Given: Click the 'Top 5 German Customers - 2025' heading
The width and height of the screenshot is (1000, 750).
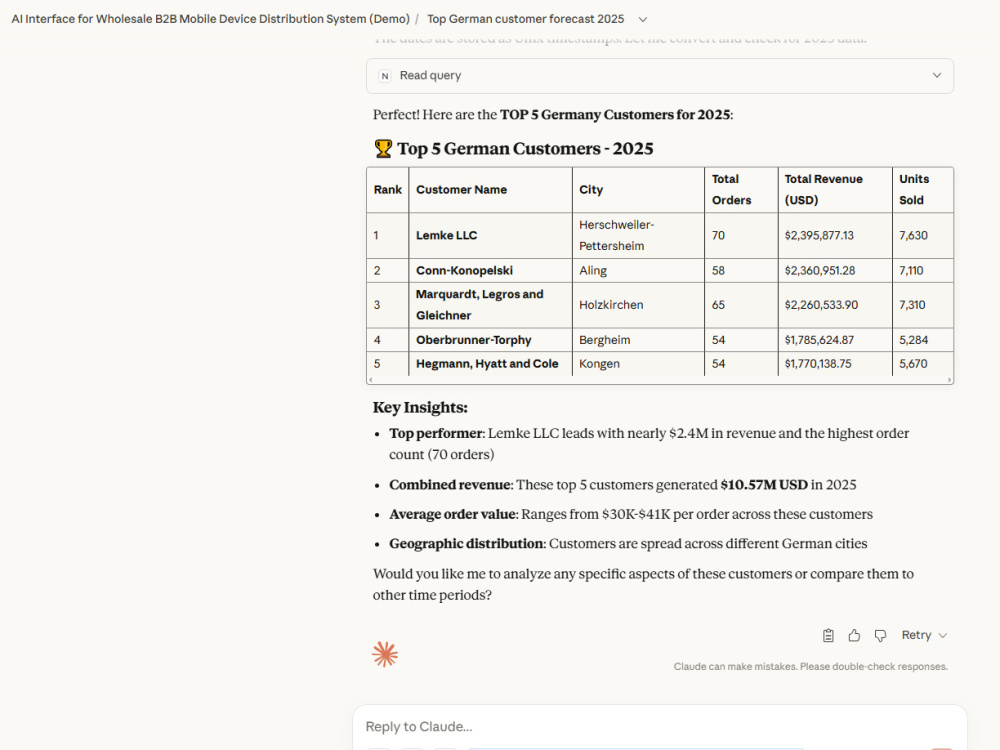Looking at the screenshot, I should click(525, 149).
